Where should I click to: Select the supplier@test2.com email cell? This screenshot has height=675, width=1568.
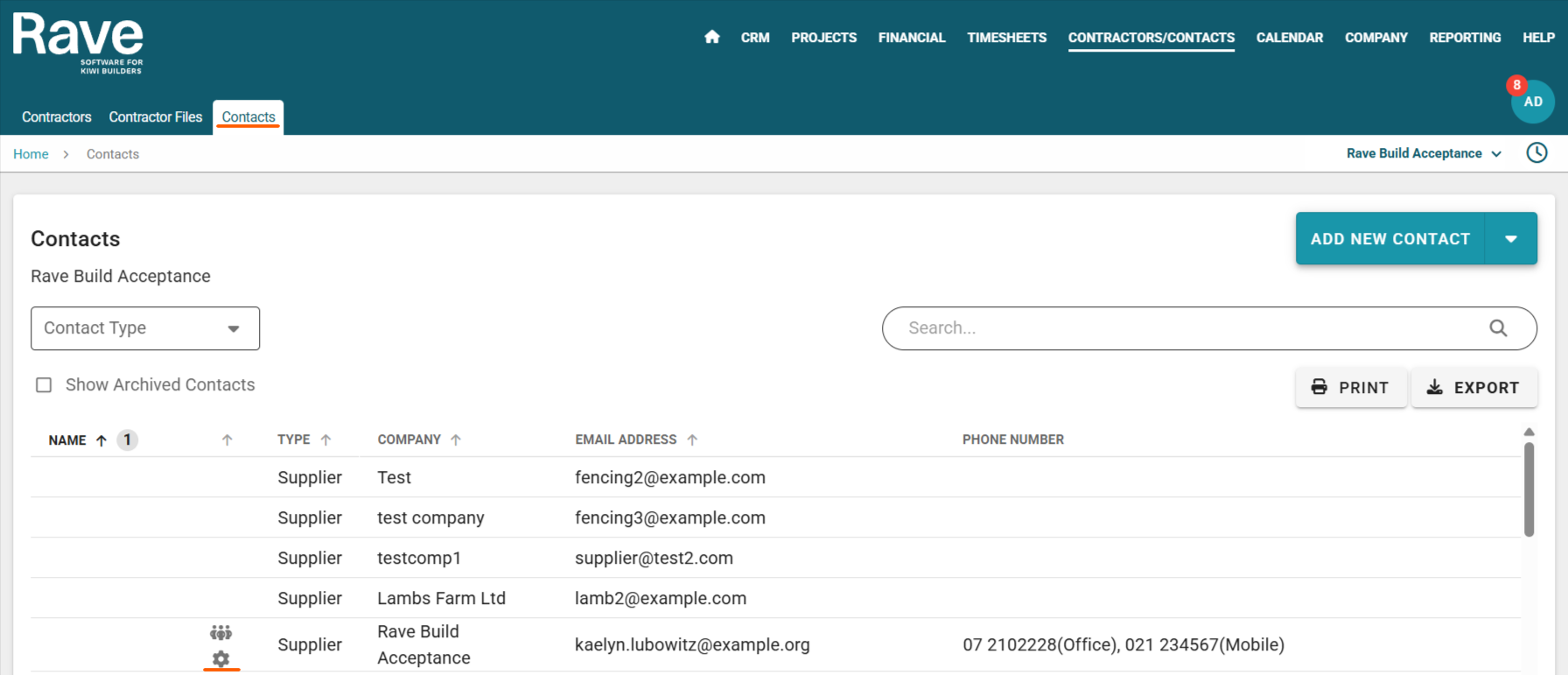pos(654,559)
